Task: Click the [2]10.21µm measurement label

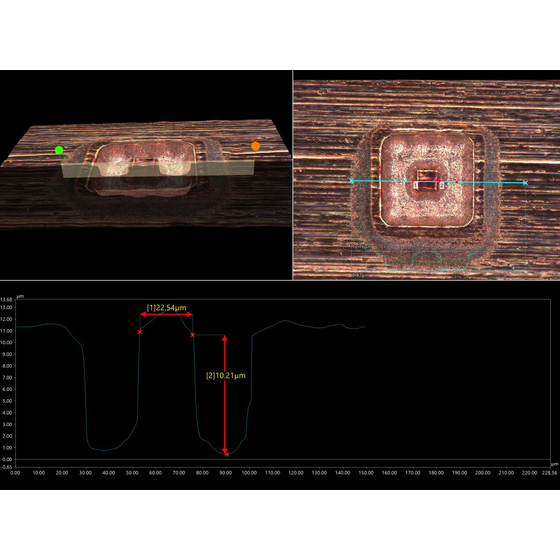Action: 226,376
